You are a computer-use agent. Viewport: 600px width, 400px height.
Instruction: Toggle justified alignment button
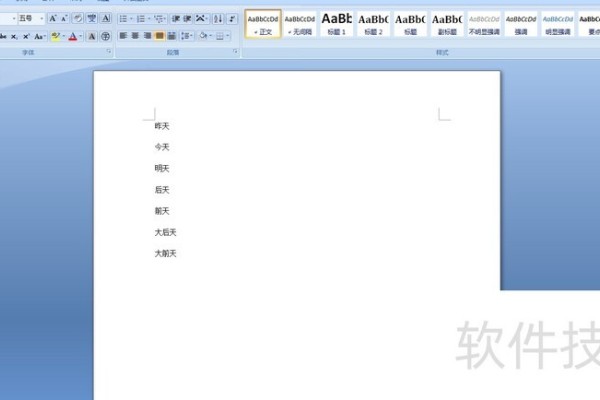tap(160, 36)
